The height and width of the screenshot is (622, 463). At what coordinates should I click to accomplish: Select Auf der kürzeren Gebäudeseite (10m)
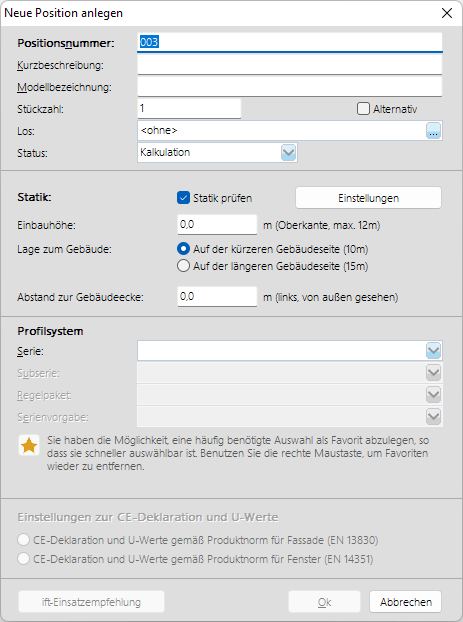pyautogui.click(x=183, y=249)
